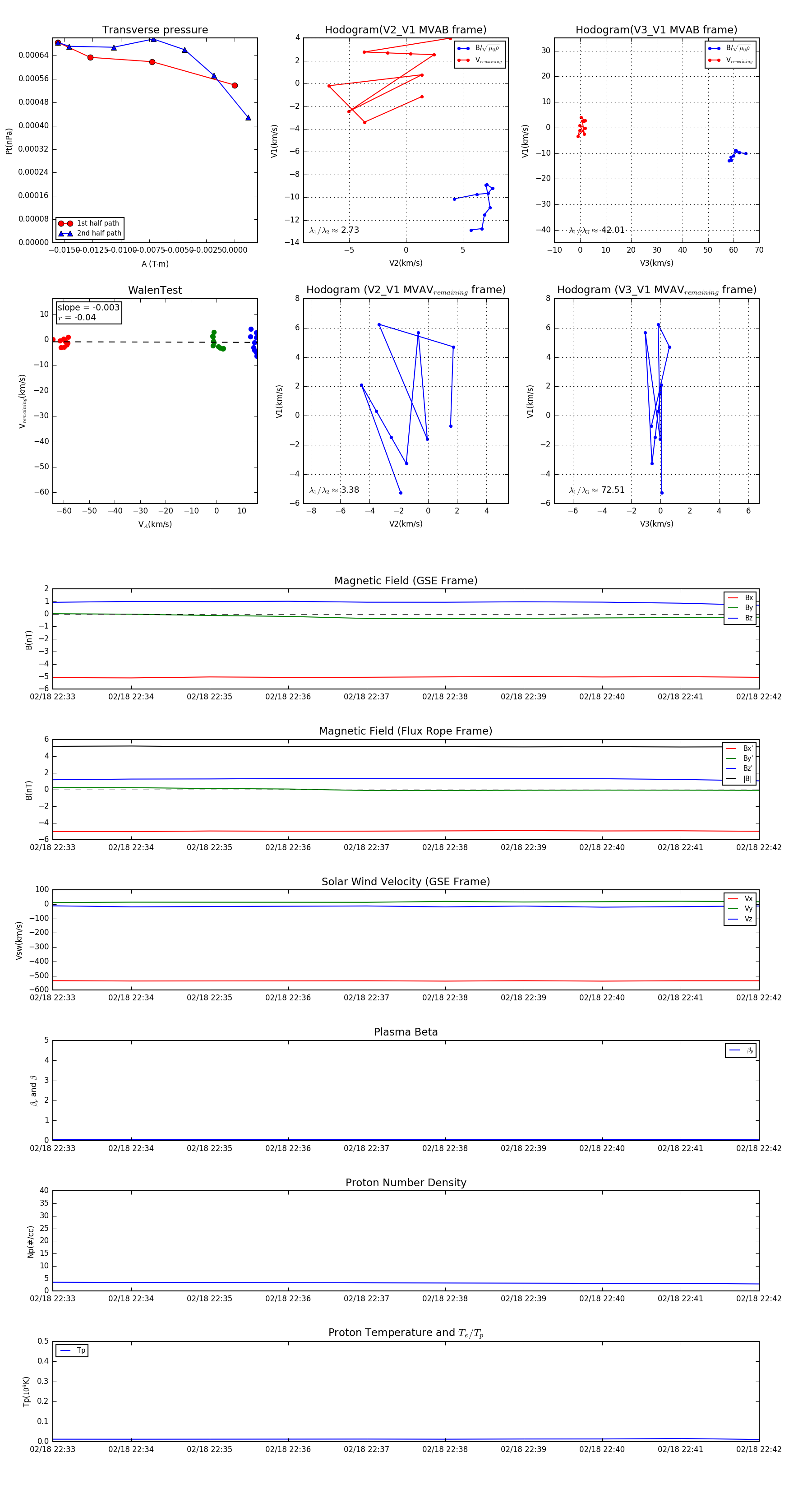This screenshot has height=1489, width=812.
Task: Click the 'Hodogram(V2_V1 MVAB frame)' title
Action: tap(406, 30)
